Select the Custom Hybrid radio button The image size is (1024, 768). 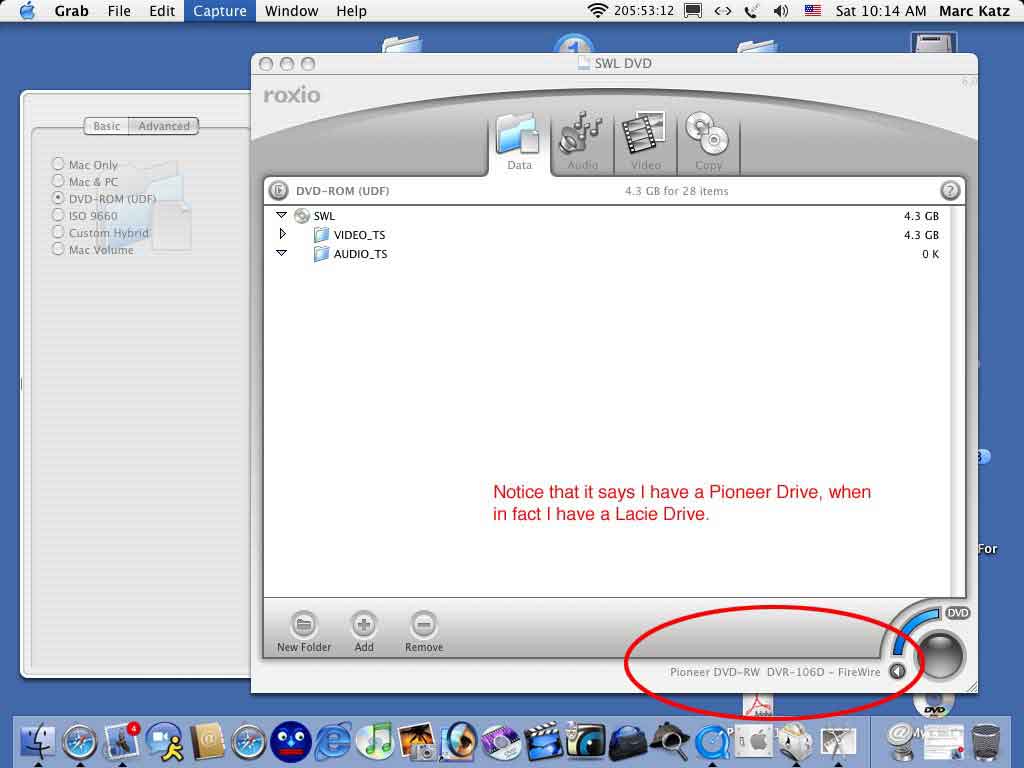point(58,232)
